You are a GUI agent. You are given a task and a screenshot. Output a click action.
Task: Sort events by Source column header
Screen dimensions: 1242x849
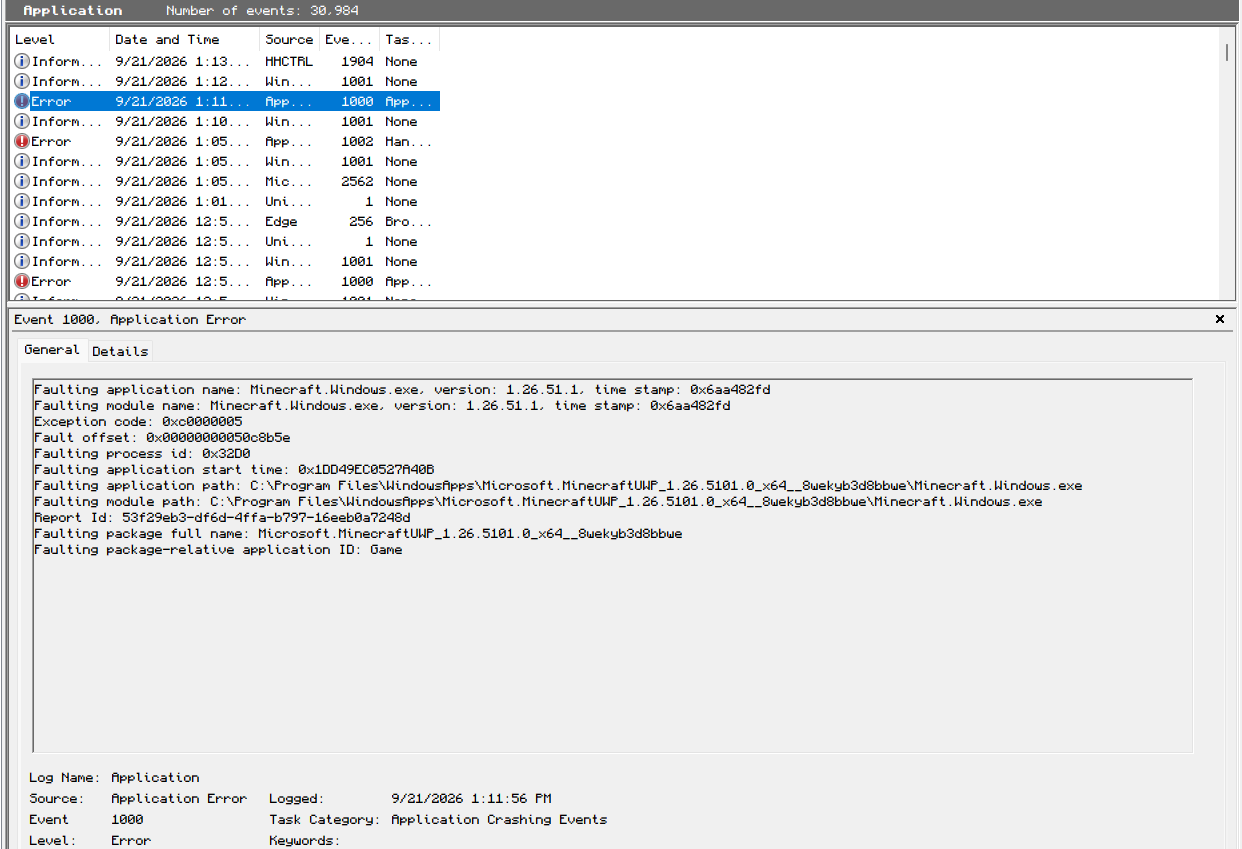289,40
